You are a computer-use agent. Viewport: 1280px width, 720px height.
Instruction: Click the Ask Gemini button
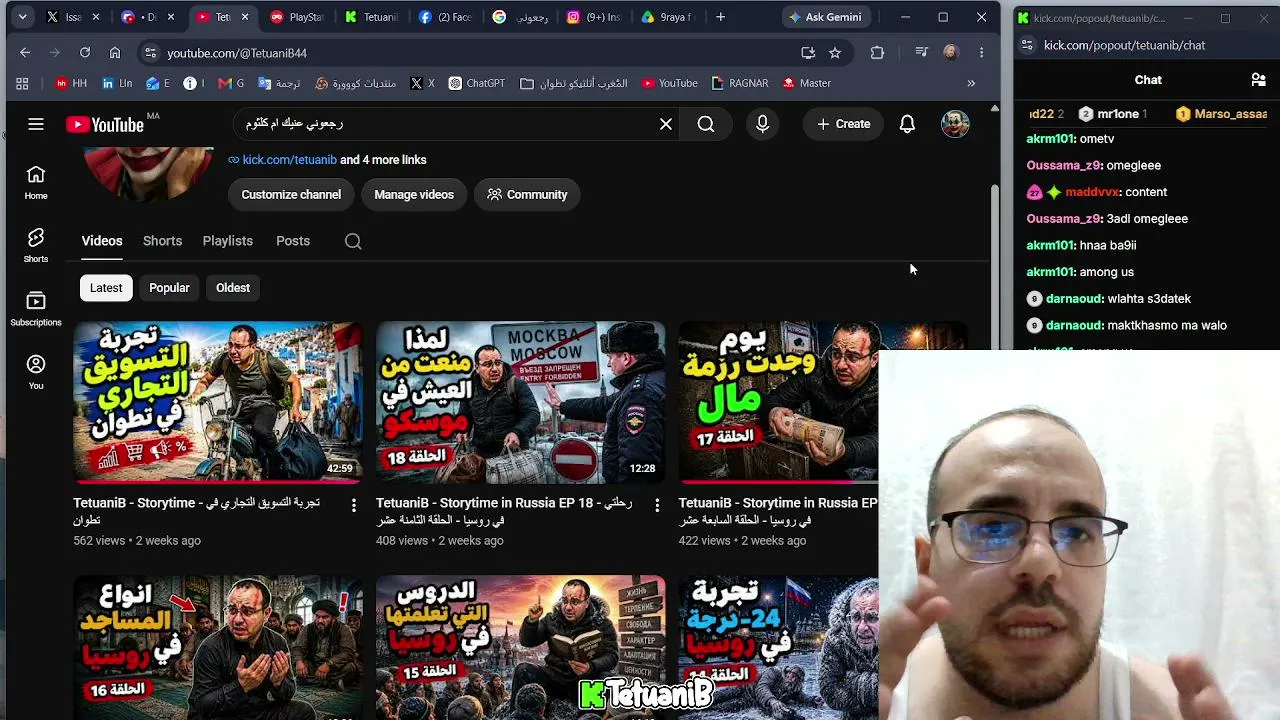pyautogui.click(x=825, y=17)
